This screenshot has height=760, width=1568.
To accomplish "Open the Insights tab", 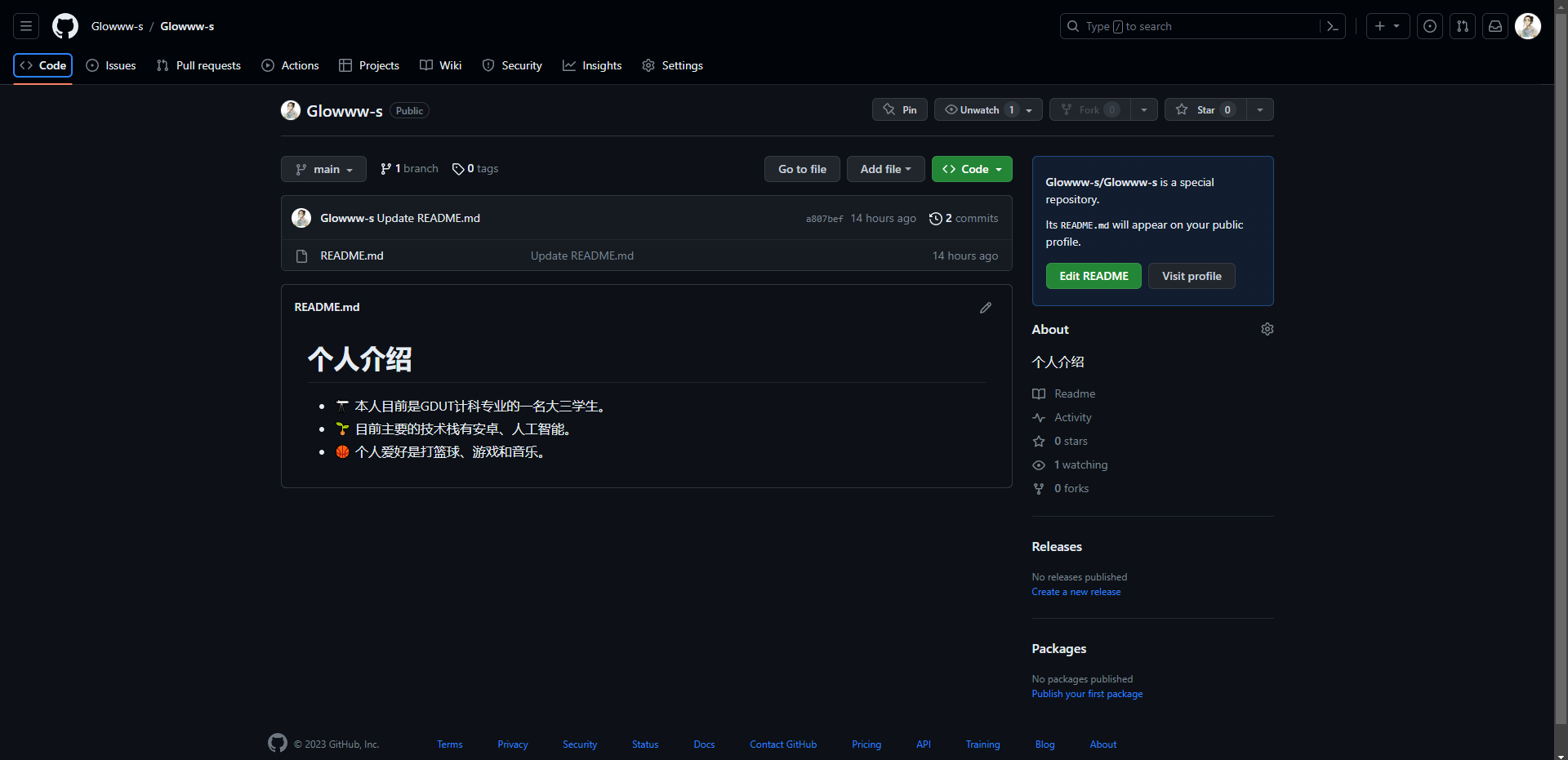I will point(592,65).
